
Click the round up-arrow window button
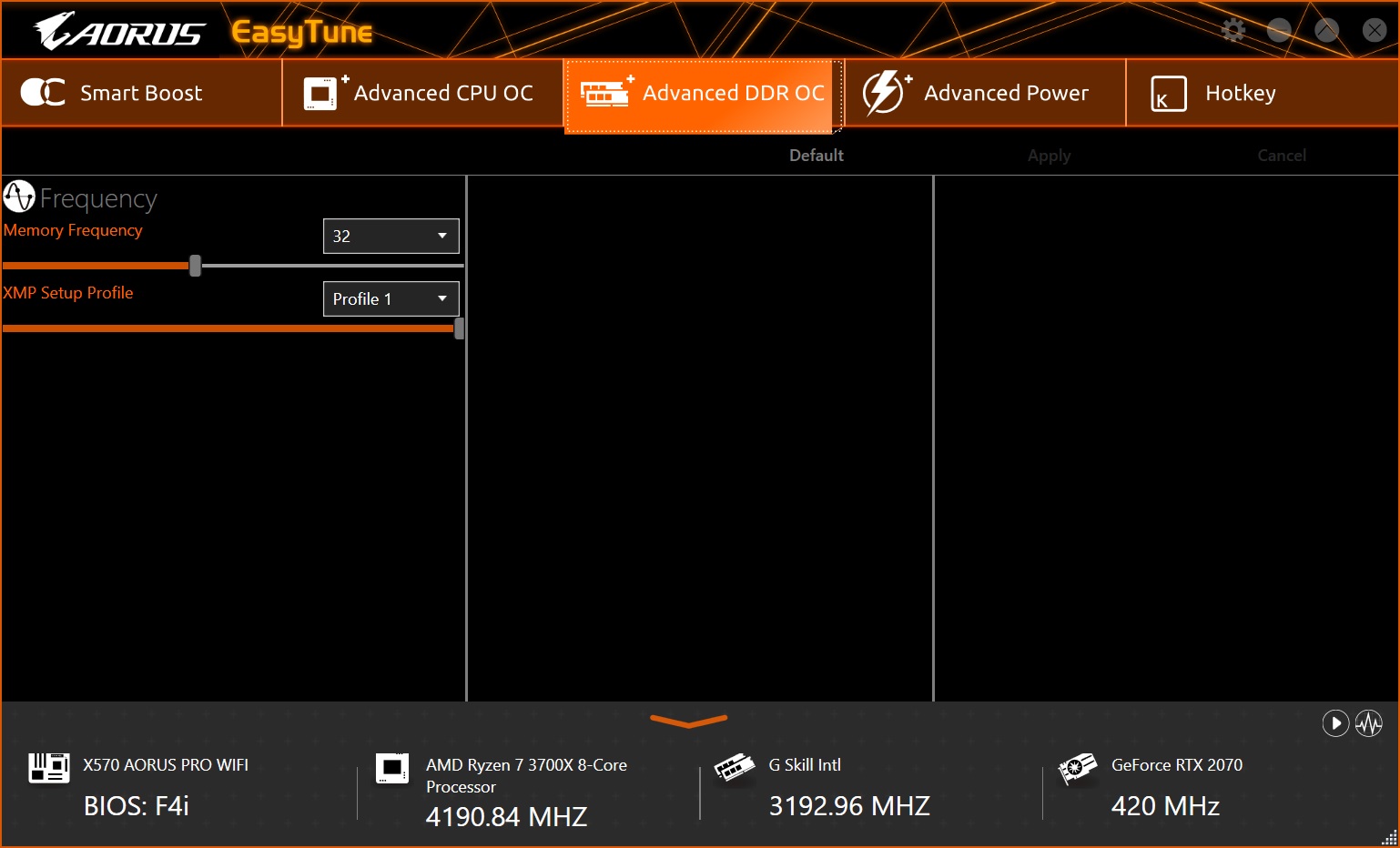click(x=1327, y=30)
